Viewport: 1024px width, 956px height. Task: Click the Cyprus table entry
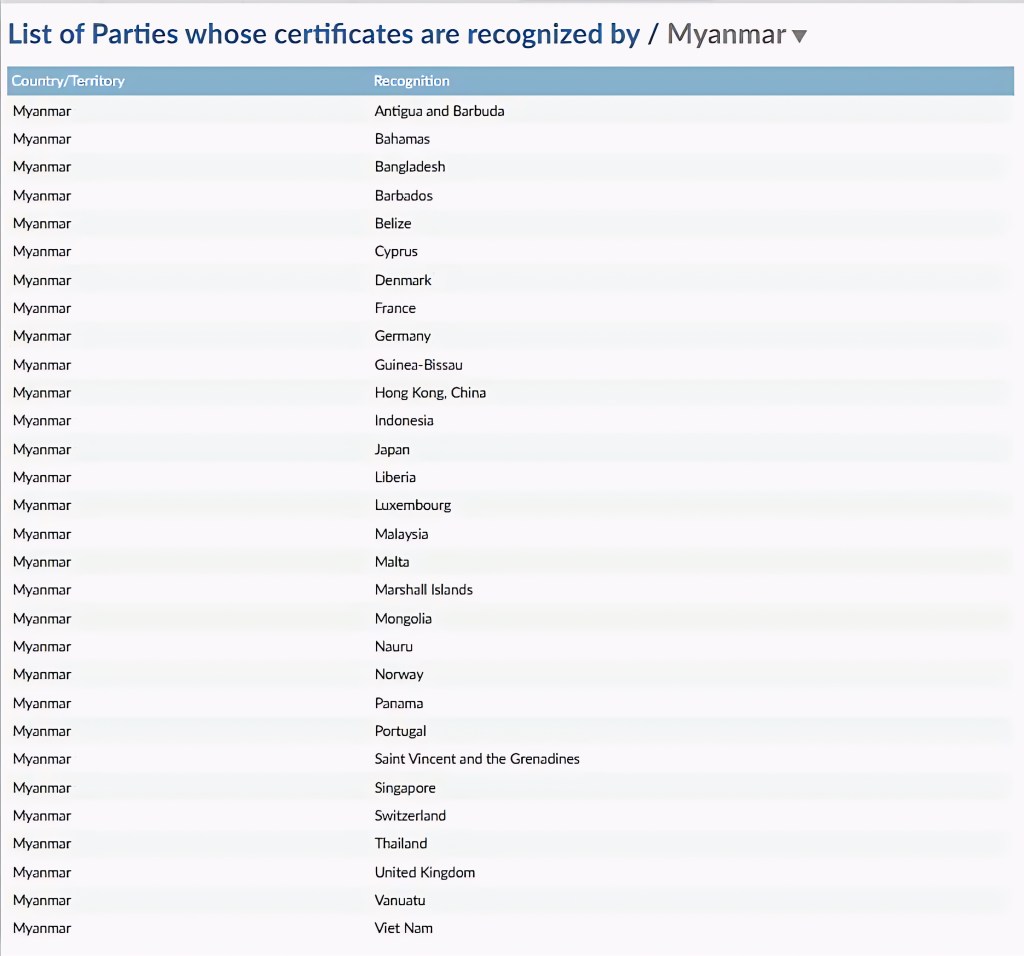click(x=396, y=251)
